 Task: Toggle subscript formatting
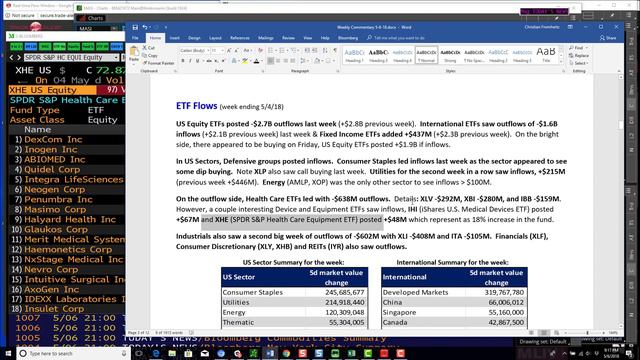click(216, 61)
